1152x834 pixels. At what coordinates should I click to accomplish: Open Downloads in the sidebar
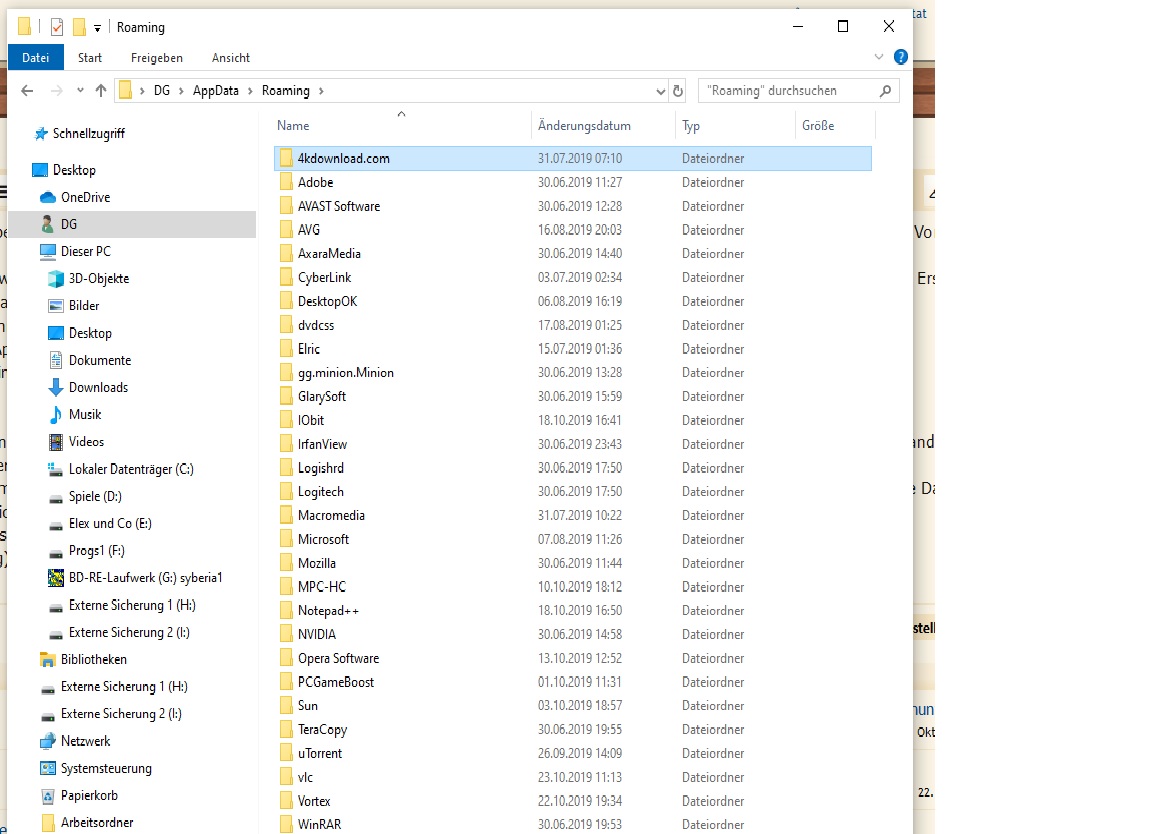click(x=98, y=387)
